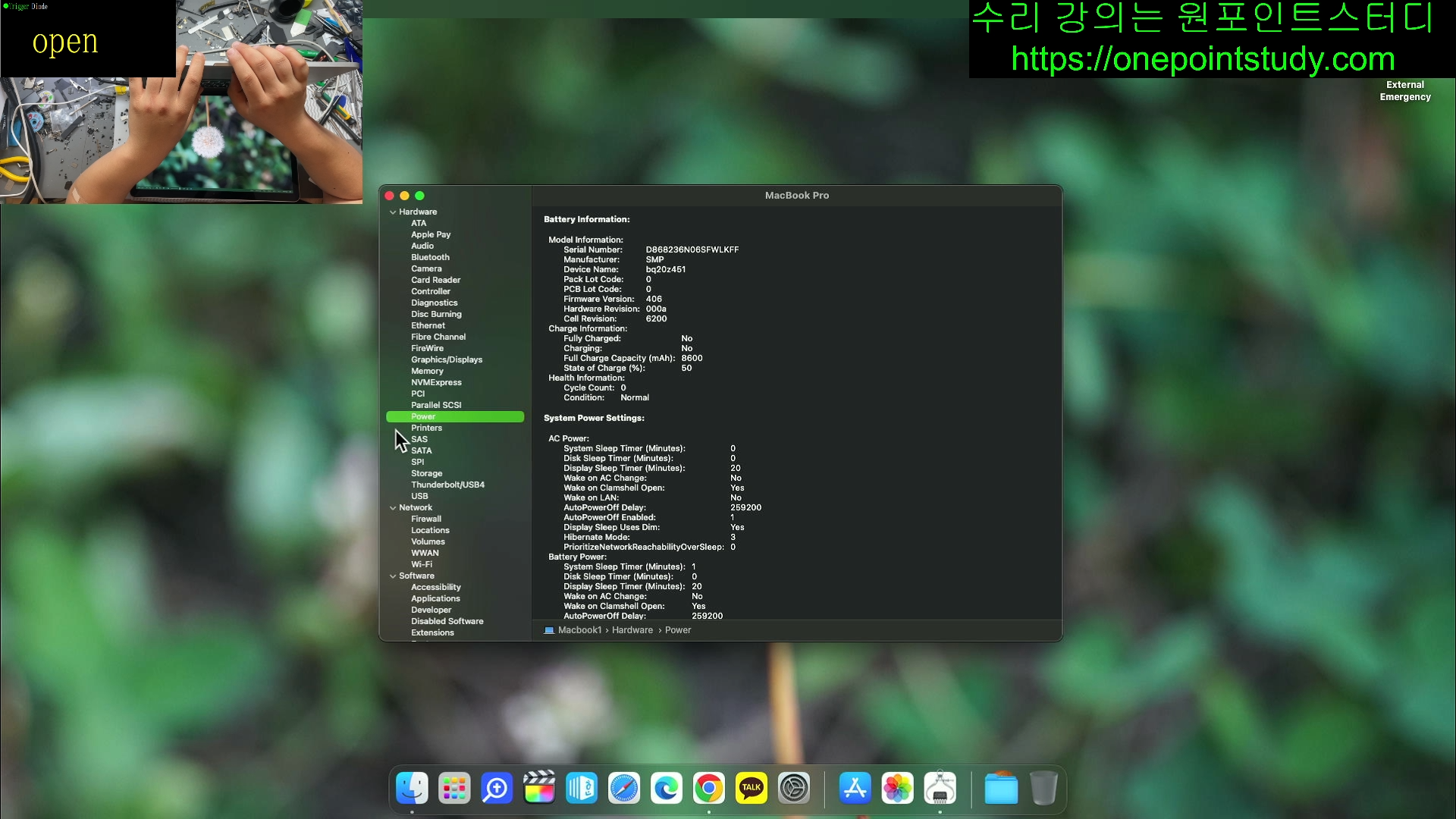Screen dimensions: 1456x819
Task: Open Launchpad from the dock
Action: 454,789
